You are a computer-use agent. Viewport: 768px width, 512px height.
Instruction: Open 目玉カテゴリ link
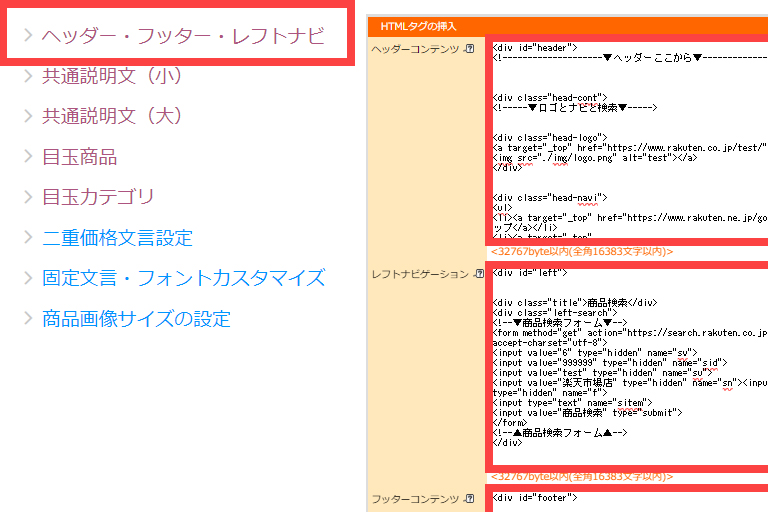[x=98, y=197]
